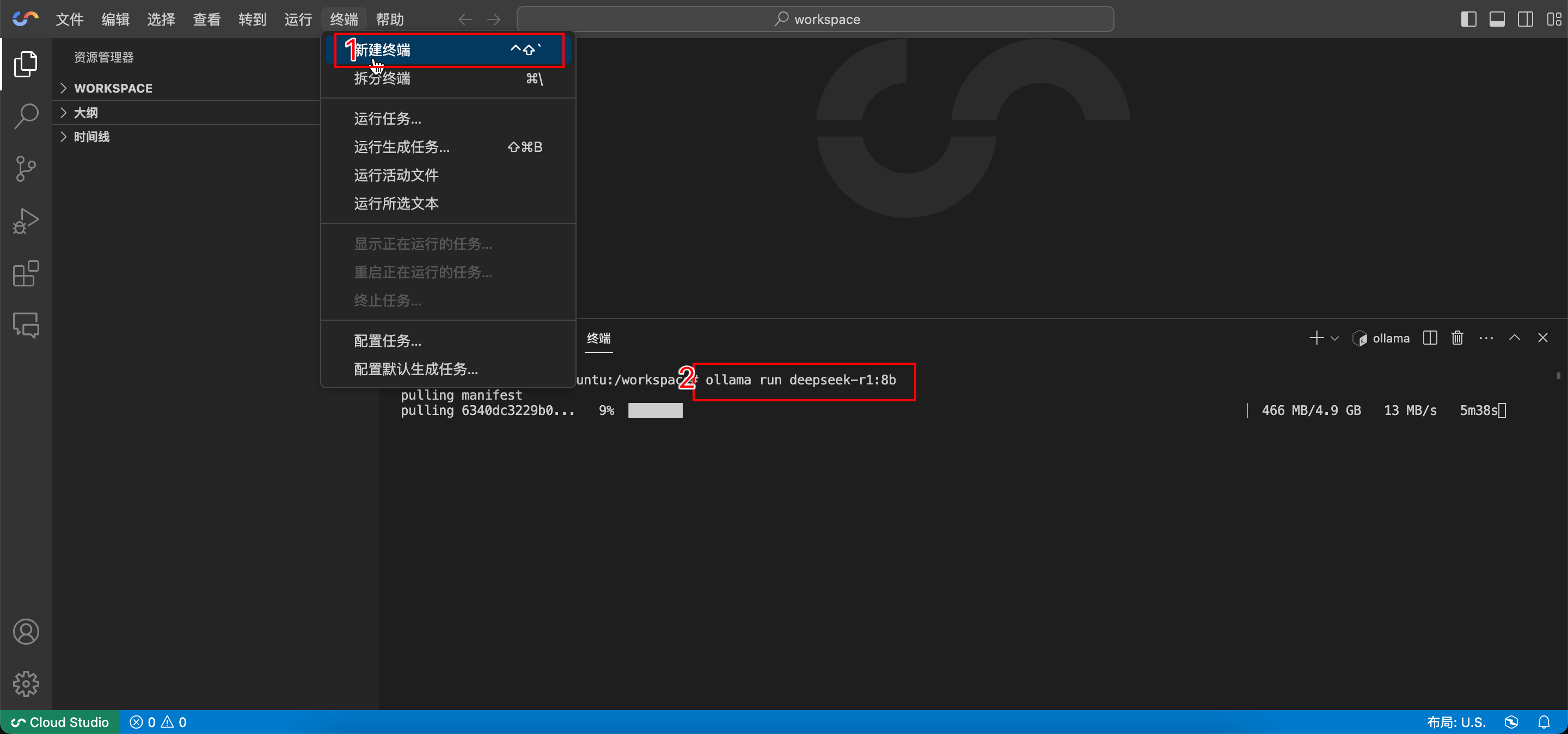Screen dimensions: 1568x734
Task: Open the Extensions view
Action: pos(26,274)
